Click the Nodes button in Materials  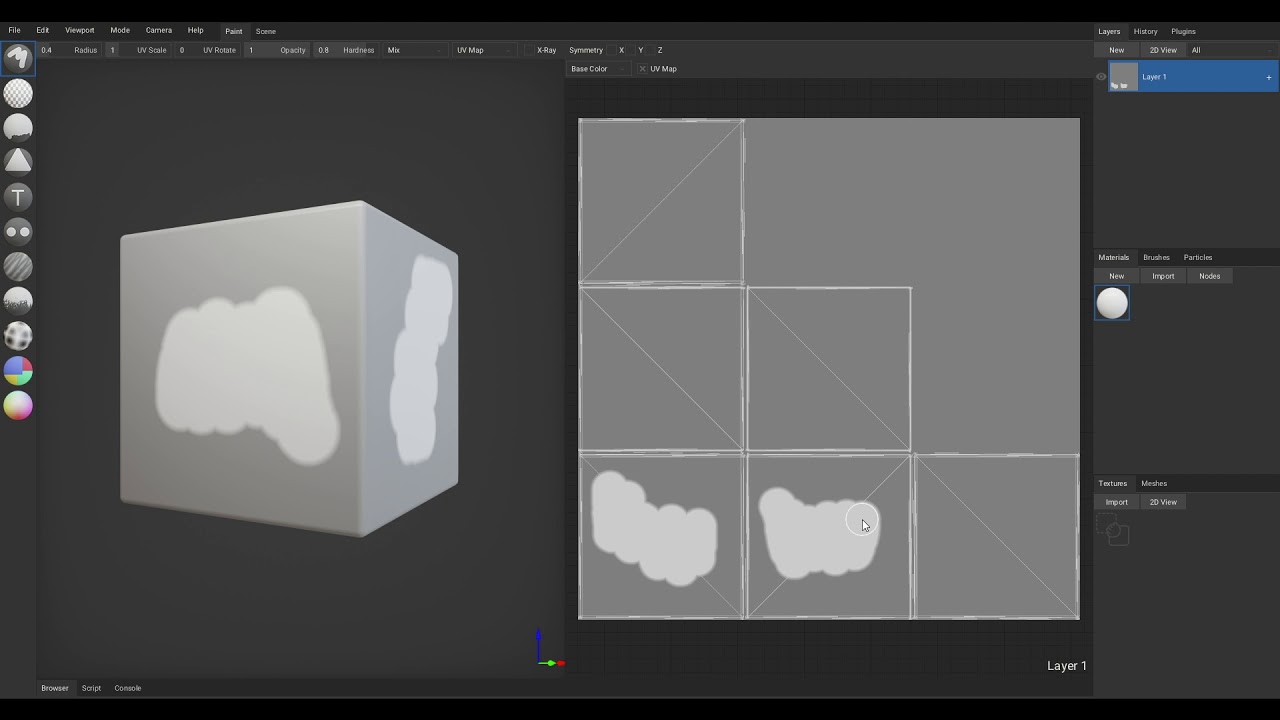point(1209,276)
